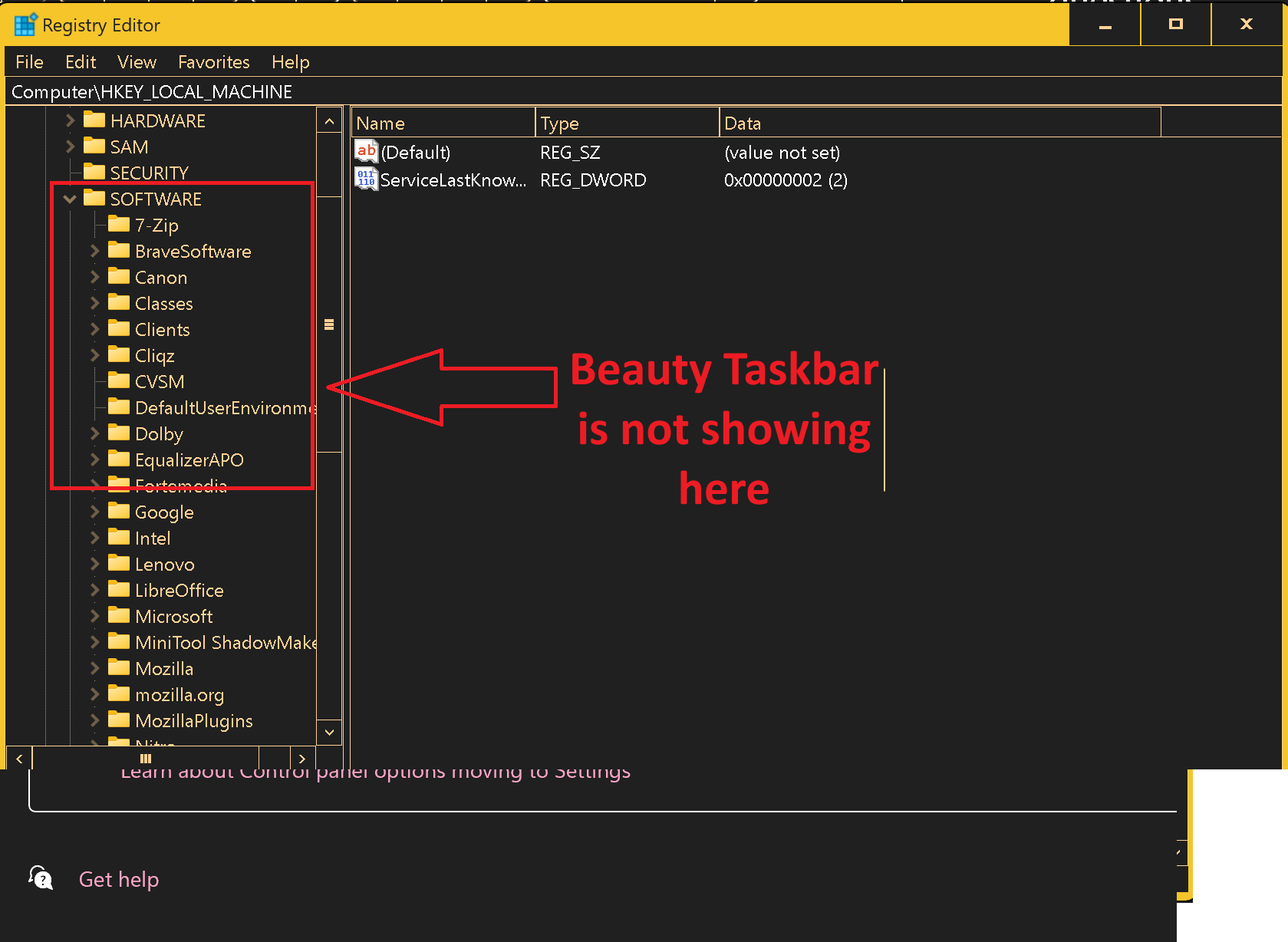Screen dimensions: 1288x942
Task: Click the Lenovo folder icon
Action: tap(119, 563)
